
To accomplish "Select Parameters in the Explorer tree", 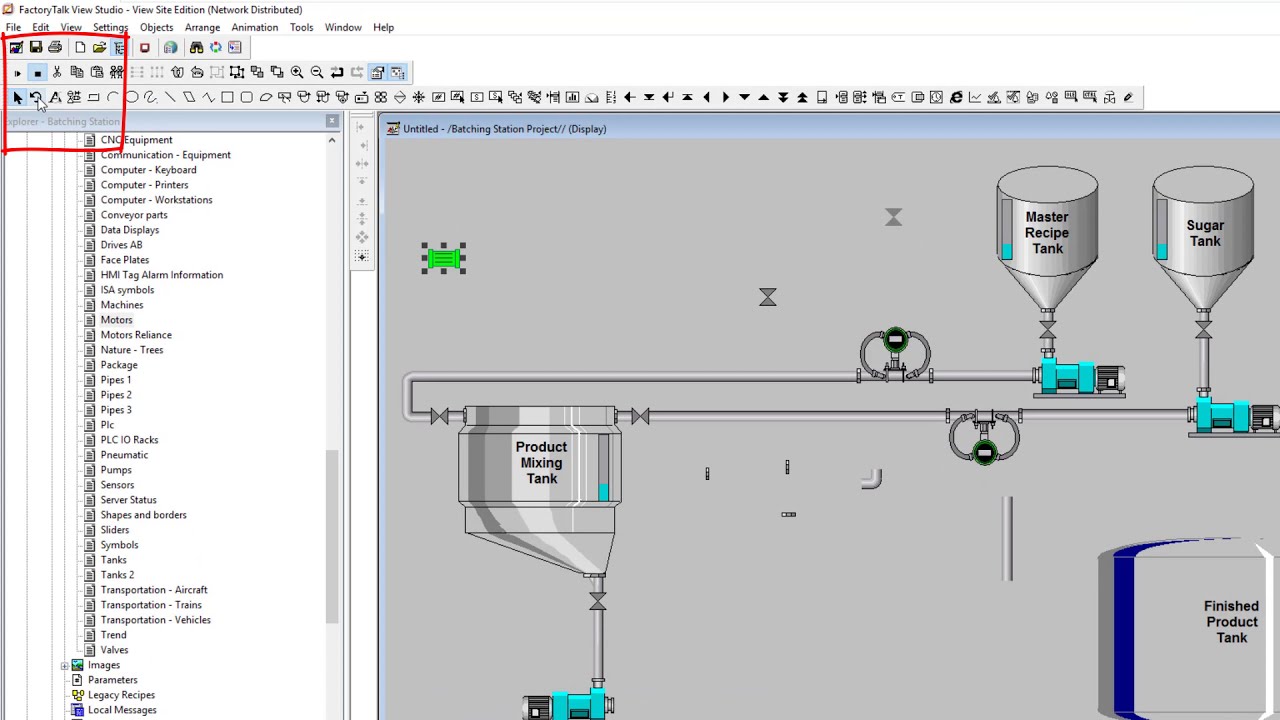I will pos(113,680).
